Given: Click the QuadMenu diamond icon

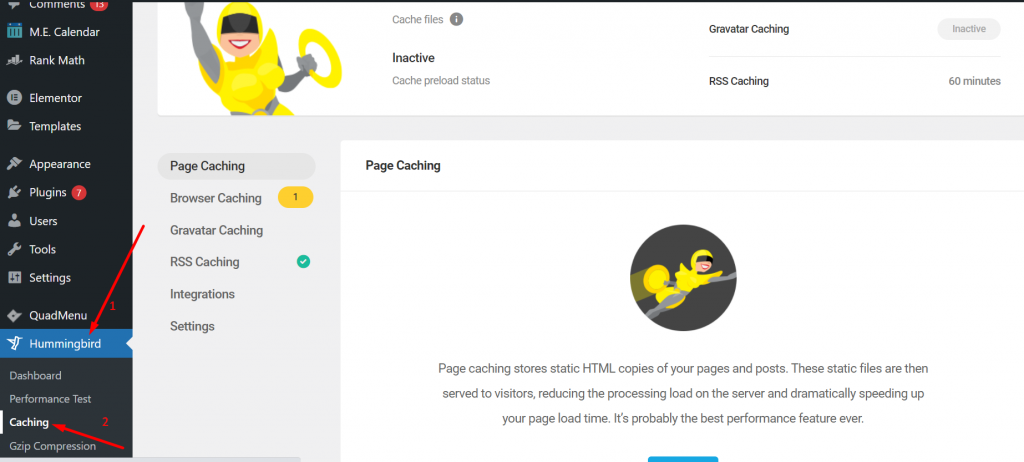Looking at the screenshot, I should coord(14,316).
